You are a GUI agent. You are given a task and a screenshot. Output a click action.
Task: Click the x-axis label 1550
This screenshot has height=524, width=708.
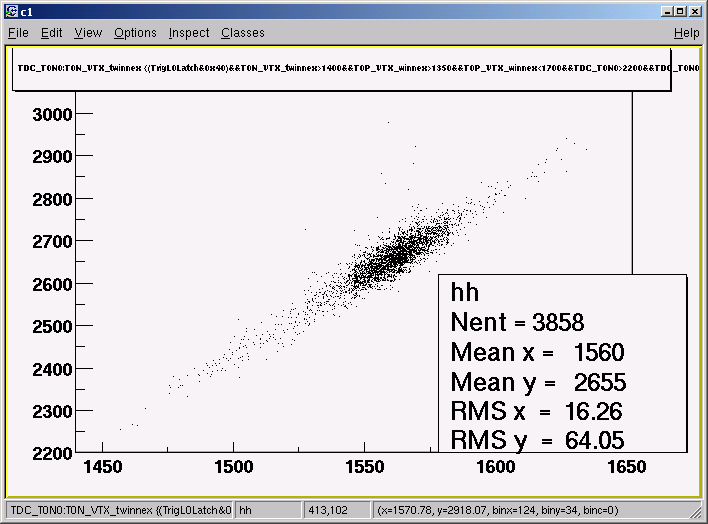[364, 467]
